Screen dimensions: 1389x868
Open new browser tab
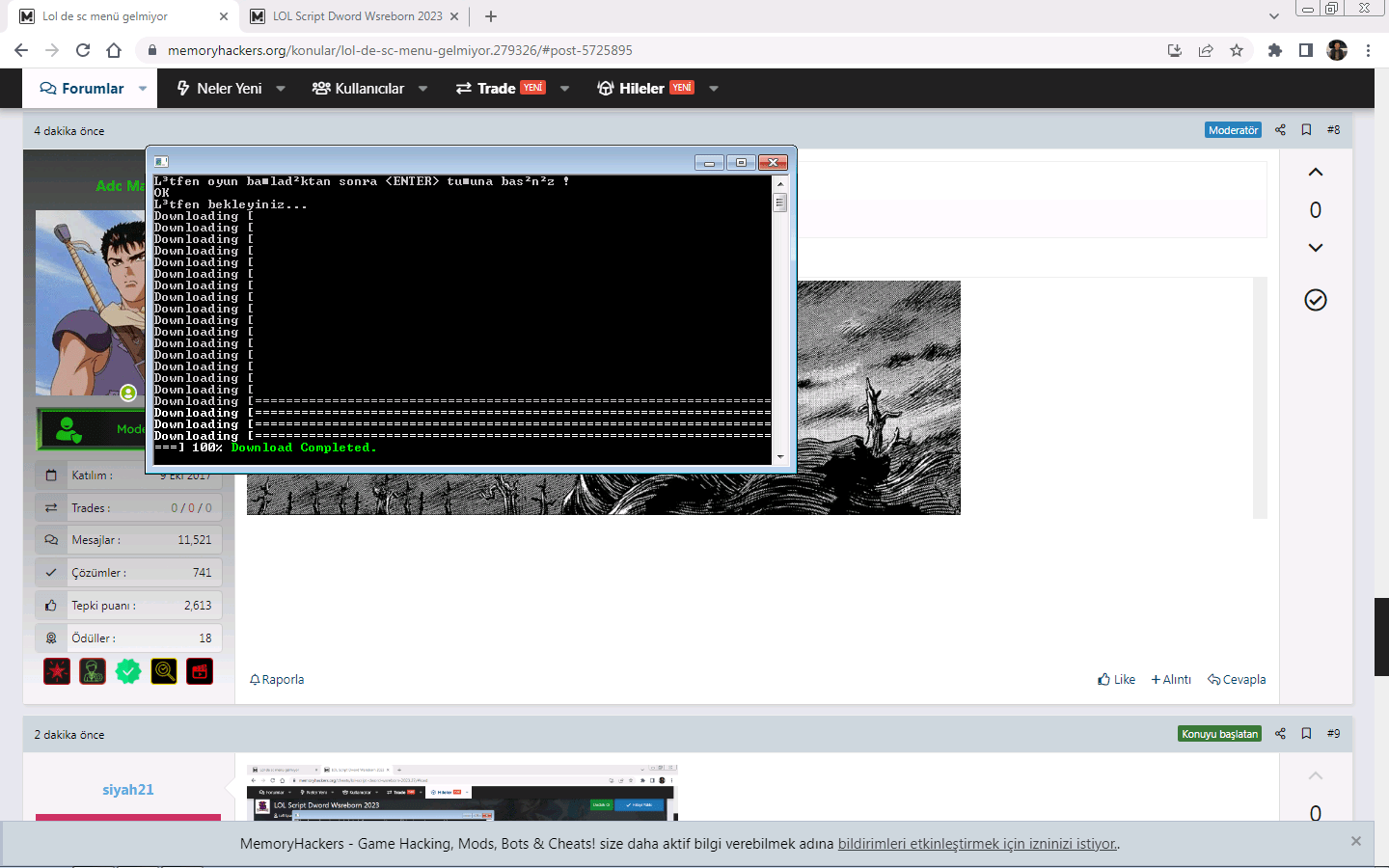point(491,16)
